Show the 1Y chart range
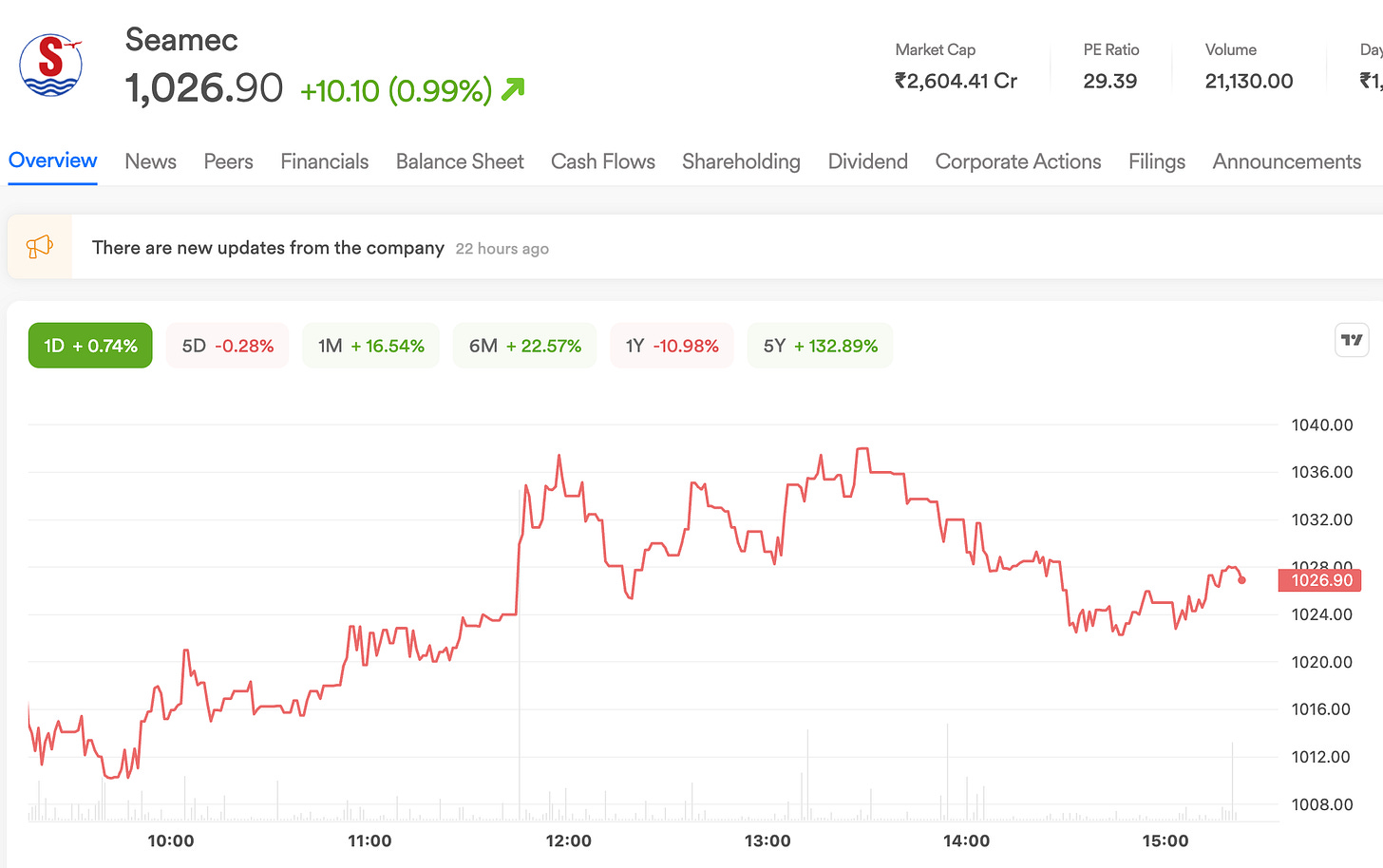 [x=672, y=346]
